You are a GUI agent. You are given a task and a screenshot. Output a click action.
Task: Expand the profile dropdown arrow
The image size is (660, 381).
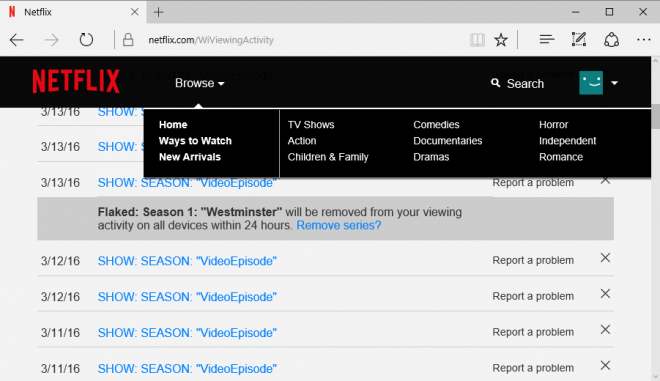[x=615, y=83]
